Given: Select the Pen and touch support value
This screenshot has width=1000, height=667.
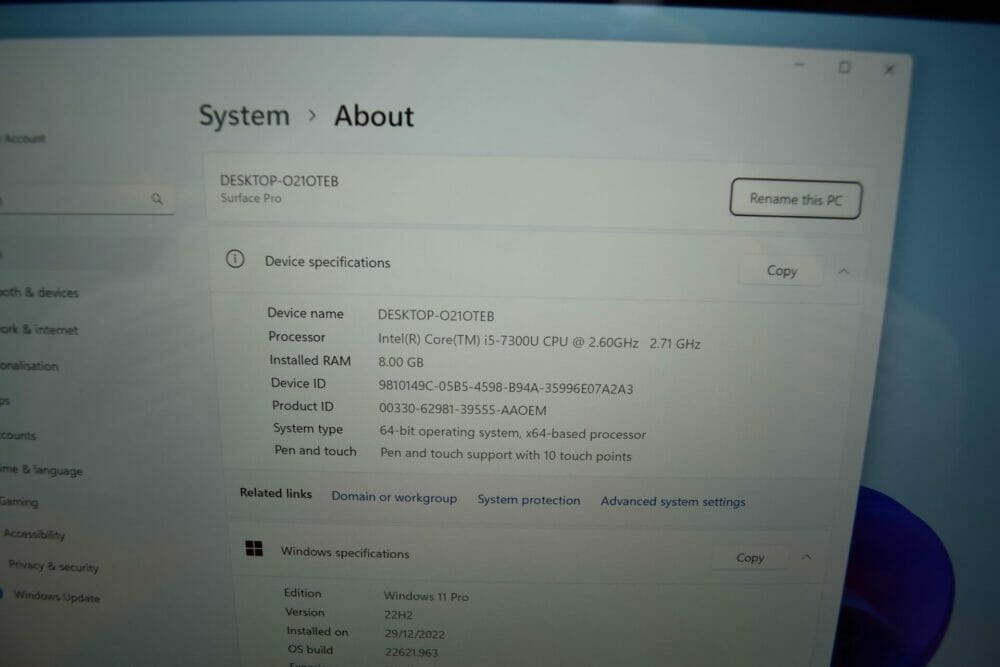Looking at the screenshot, I should pyautogui.click(x=506, y=455).
